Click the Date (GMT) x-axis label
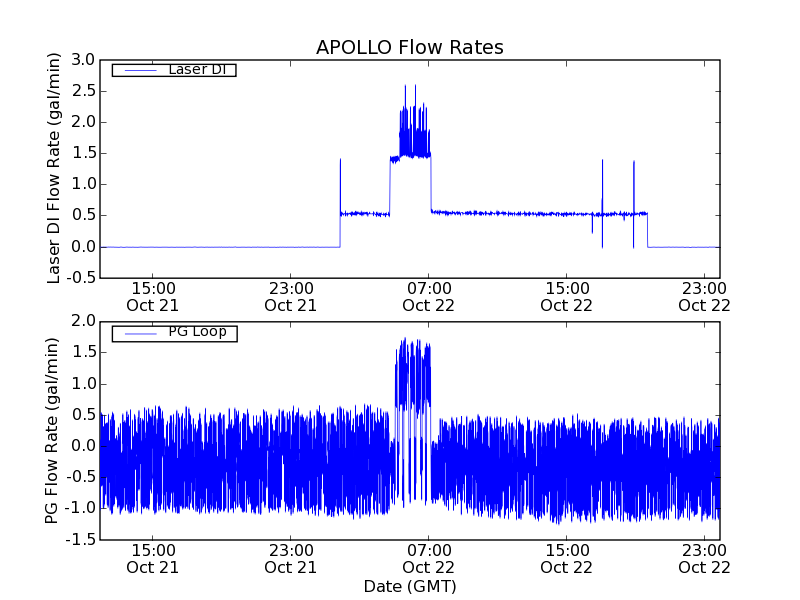This screenshot has width=800, height=600. (409, 586)
